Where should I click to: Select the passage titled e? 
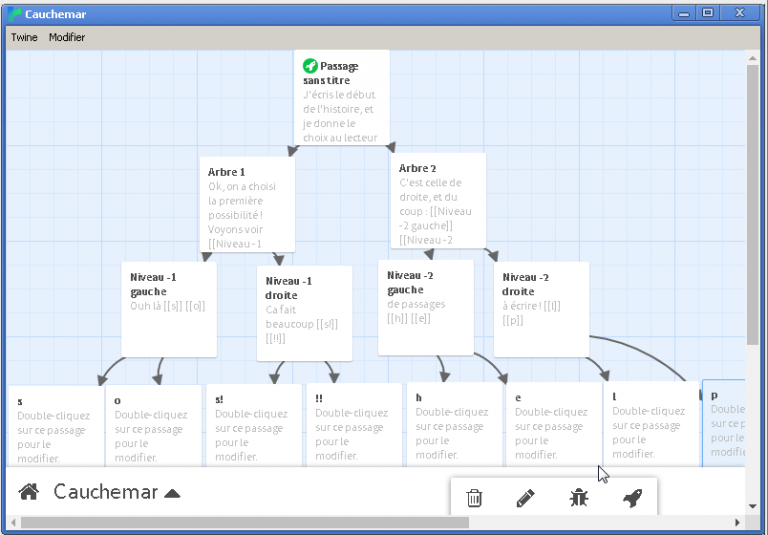[x=554, y=424]
